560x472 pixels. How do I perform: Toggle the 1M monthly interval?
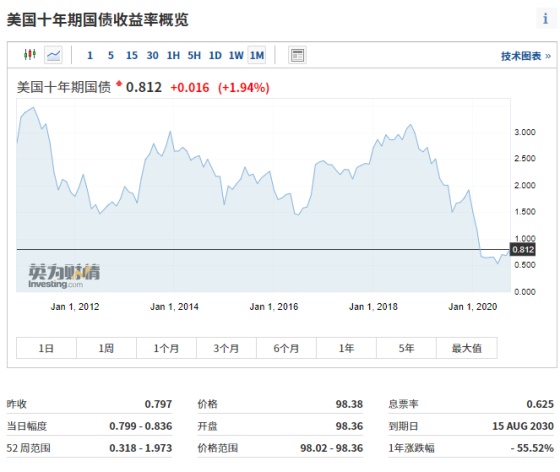257,55
